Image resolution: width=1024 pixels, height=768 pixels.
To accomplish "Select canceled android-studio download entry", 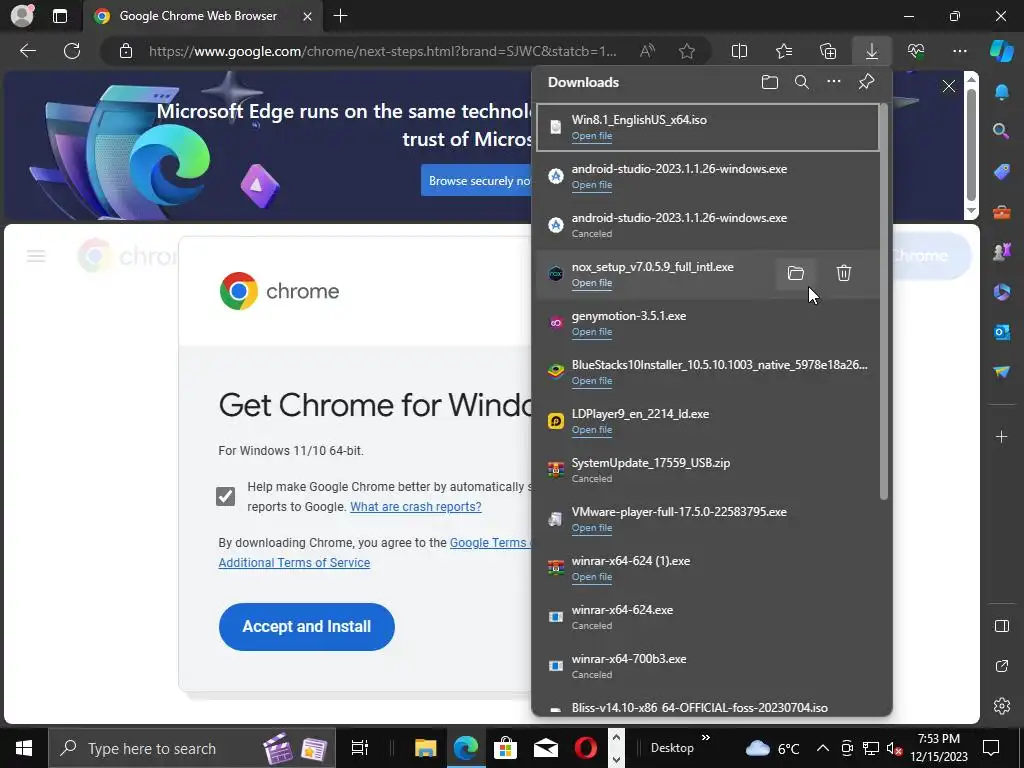I will click(707, 225).
